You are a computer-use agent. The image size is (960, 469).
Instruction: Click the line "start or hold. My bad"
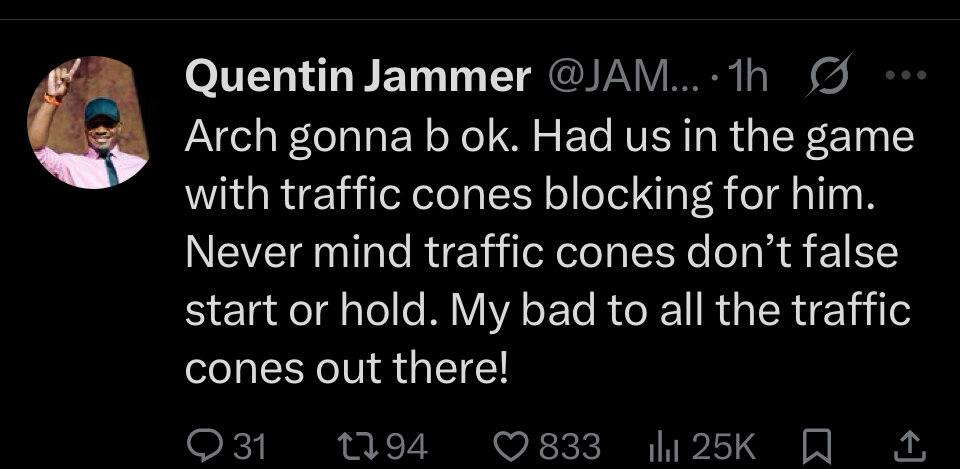point(547,311)
